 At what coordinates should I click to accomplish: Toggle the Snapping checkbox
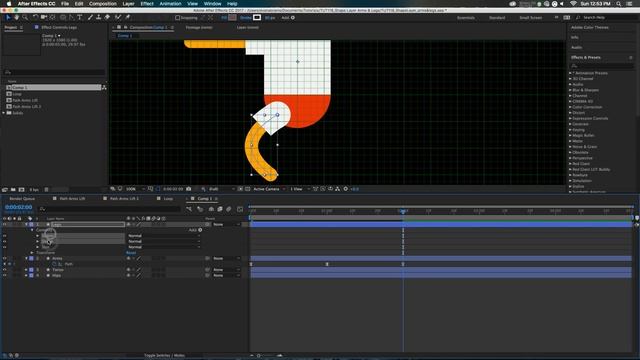pos(177,18)
